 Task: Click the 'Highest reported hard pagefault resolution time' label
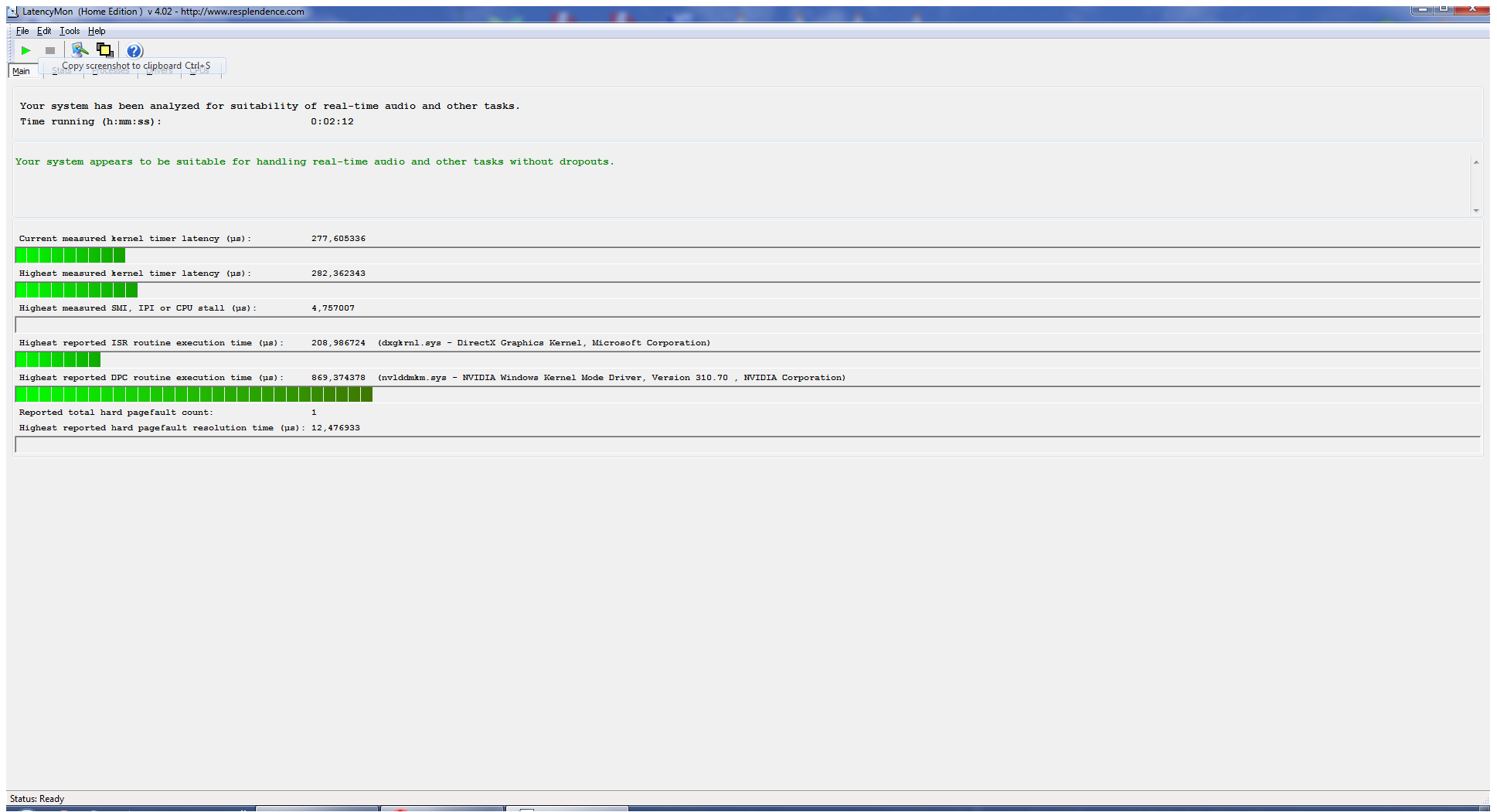tap(162, 428)
